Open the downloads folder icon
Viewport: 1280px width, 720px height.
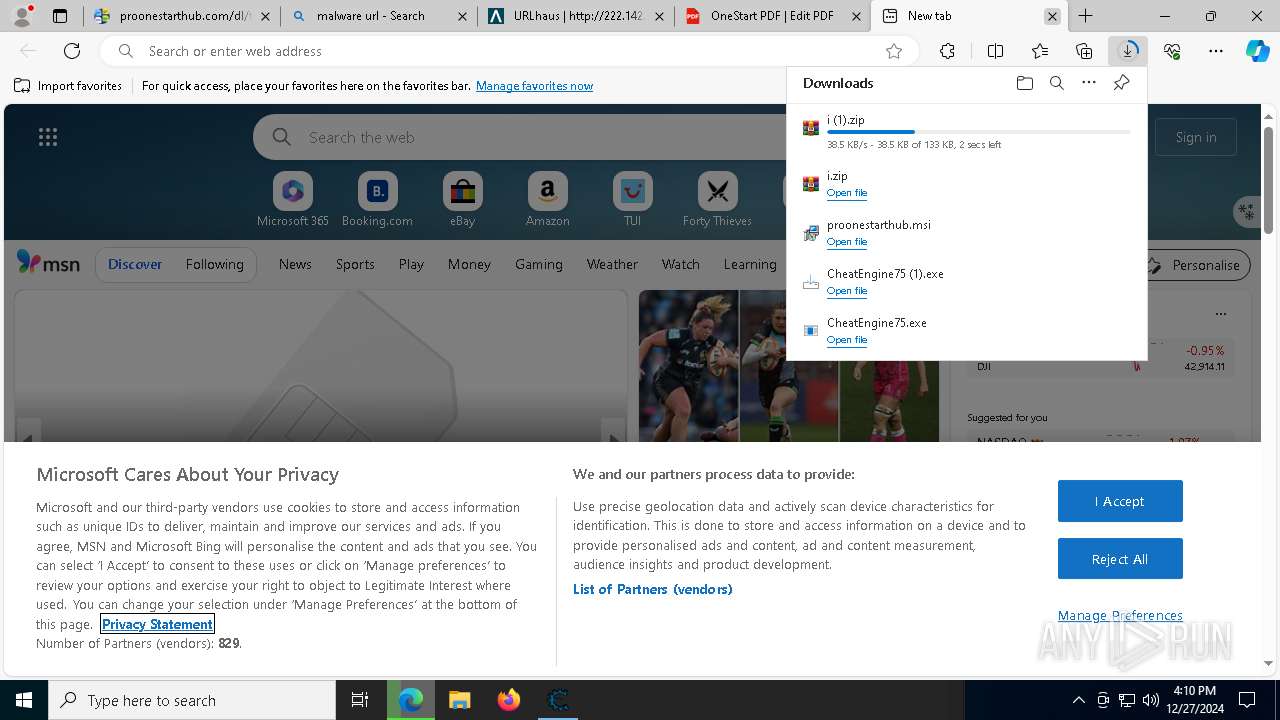click(1024, 83)
